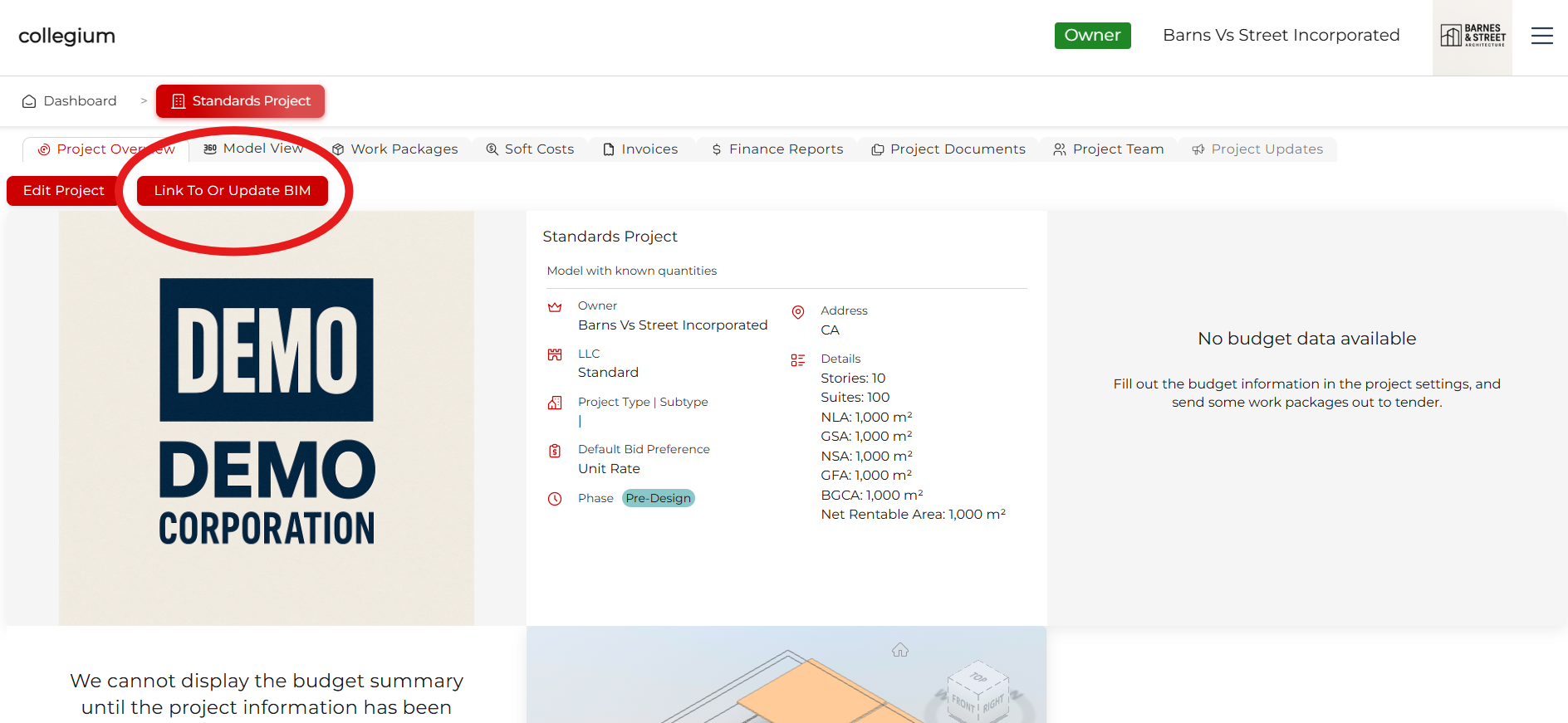Click the 'Stories: 10' detail
The width and height of the screenshot is (1568, 723).
[x=853, y=379]
